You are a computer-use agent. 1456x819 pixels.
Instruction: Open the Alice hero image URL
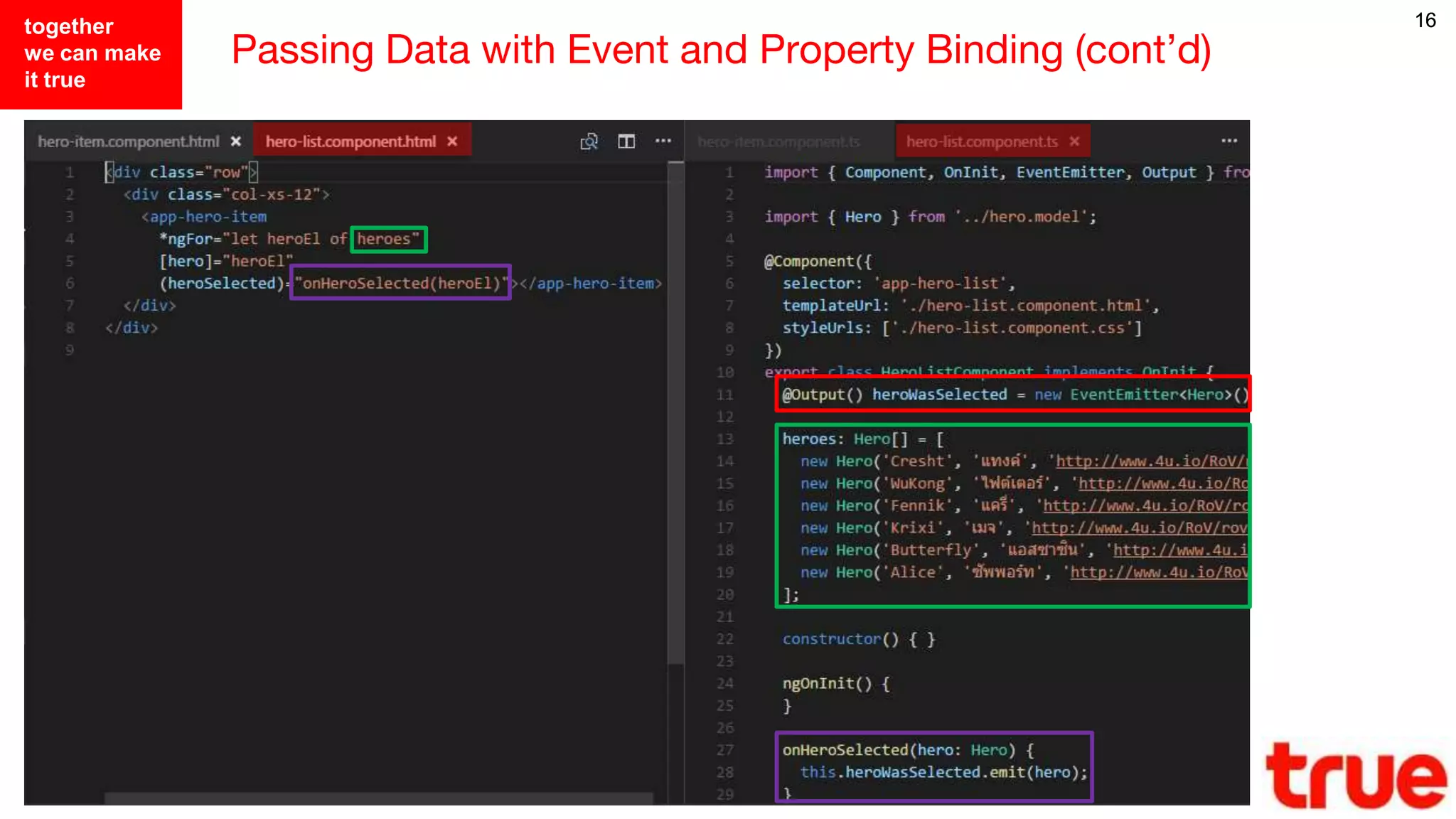pos(1159,572)
